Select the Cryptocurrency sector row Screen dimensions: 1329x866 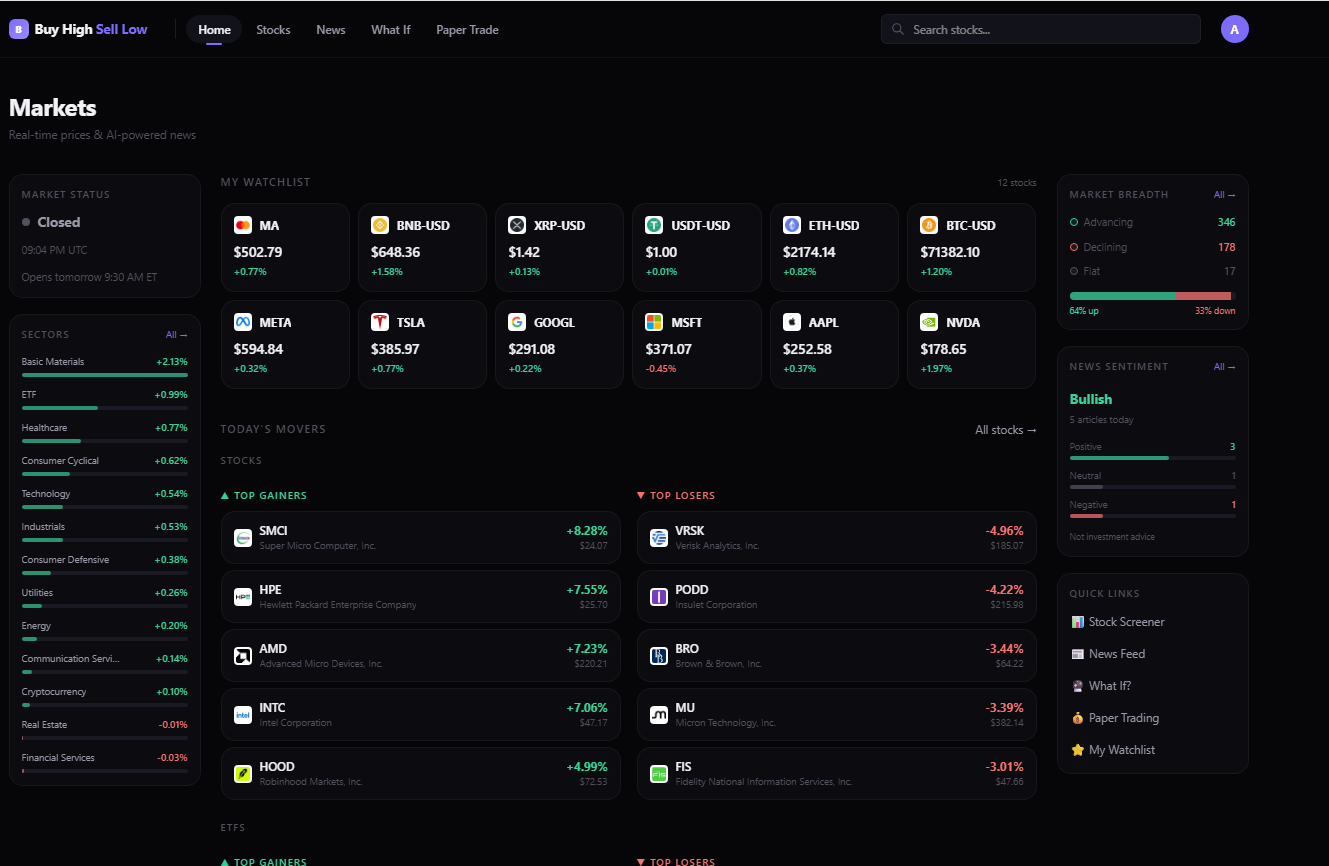click(x=105, y=696)
